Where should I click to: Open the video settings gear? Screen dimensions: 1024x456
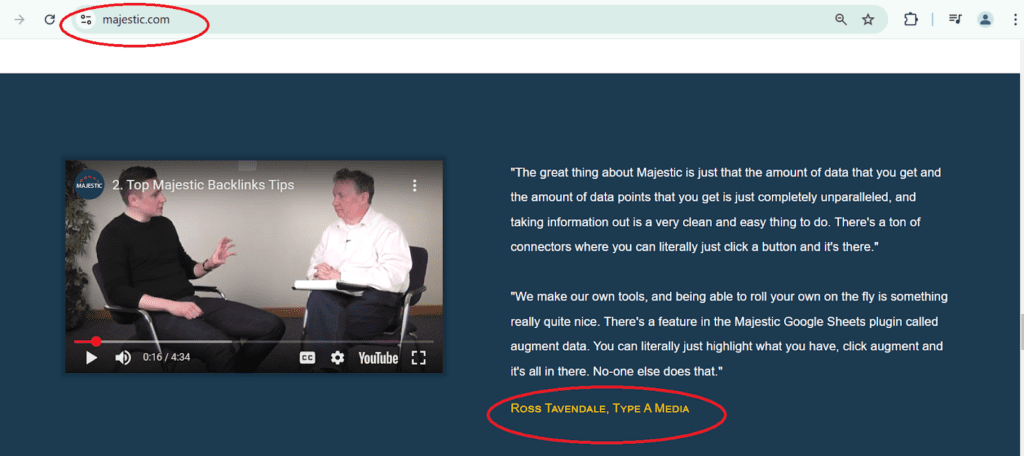[337, 358]
